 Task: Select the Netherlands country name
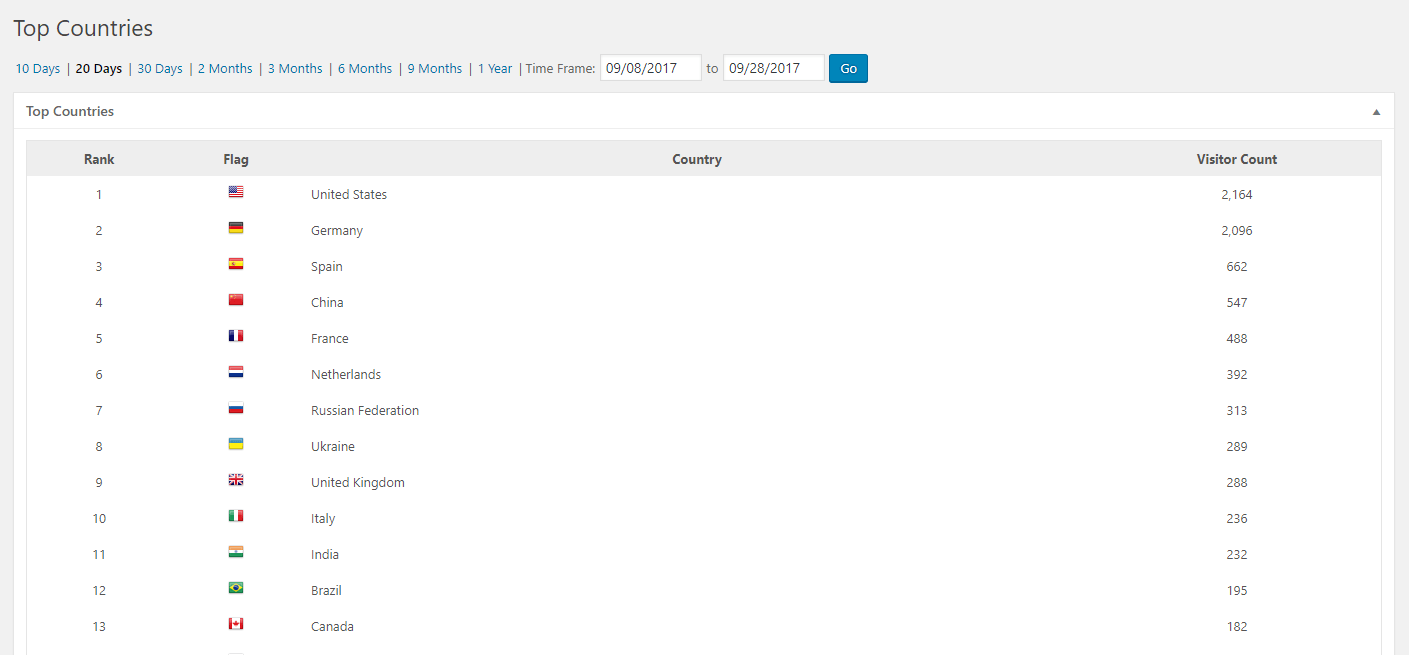346,375
